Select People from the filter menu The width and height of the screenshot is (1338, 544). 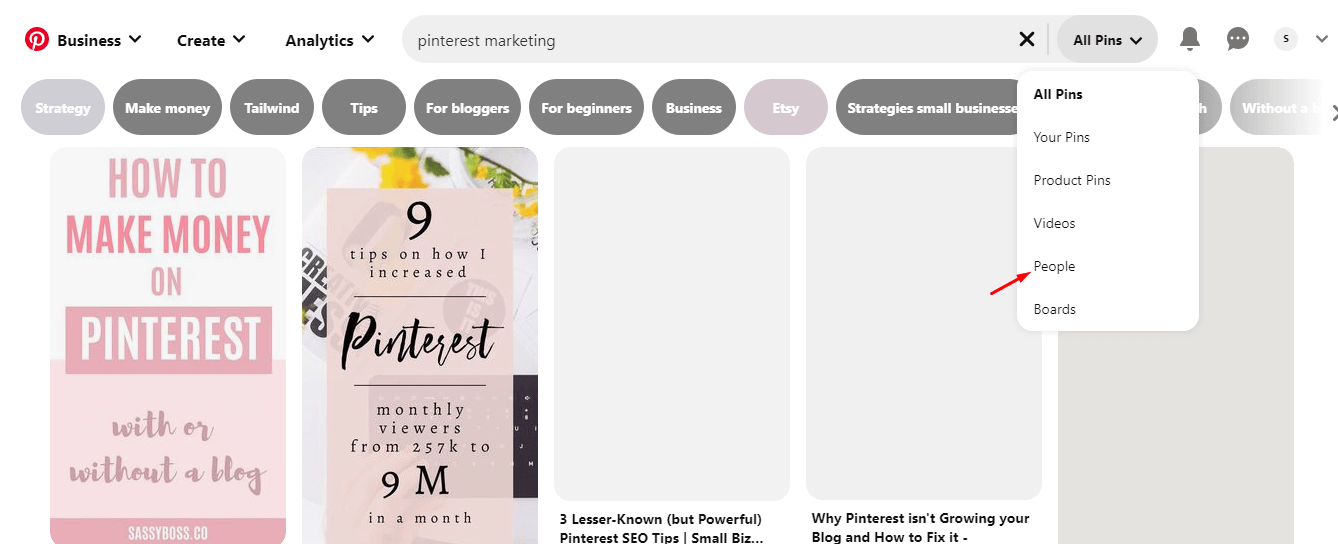[x=1054, y=266]
